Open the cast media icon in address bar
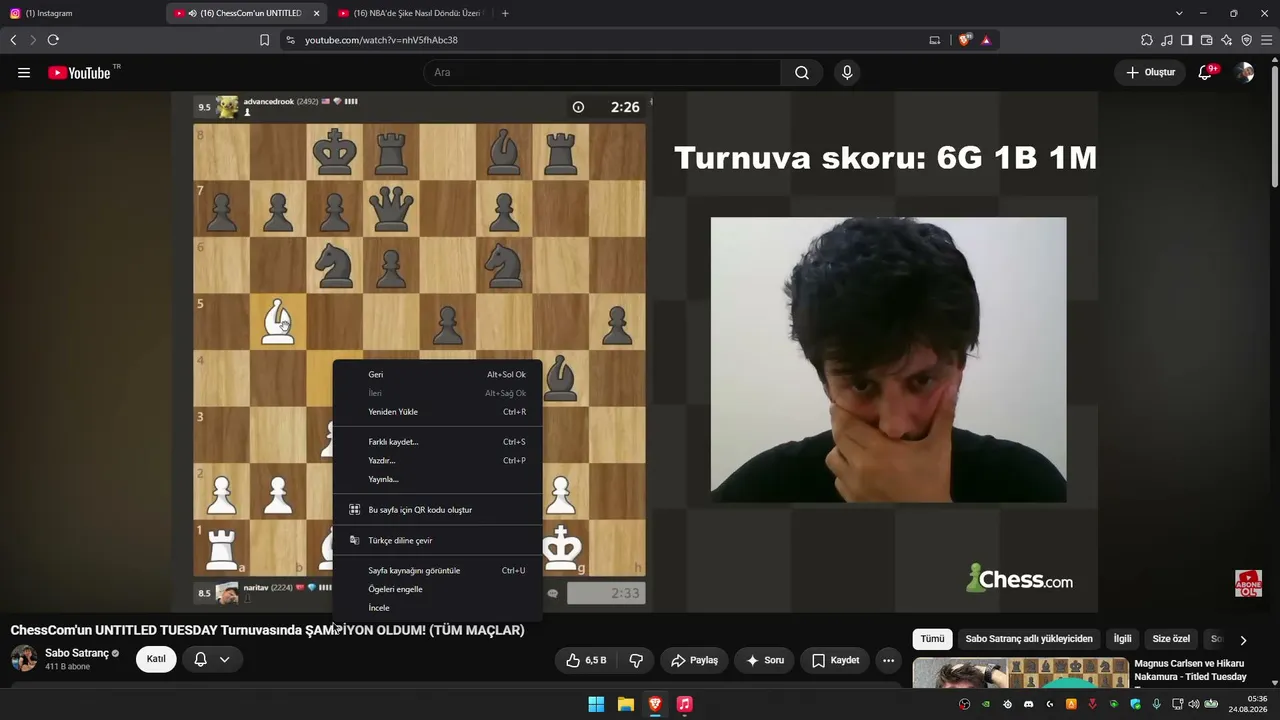The width and height of the screenshot is (1280, 720). pos(935,40)
